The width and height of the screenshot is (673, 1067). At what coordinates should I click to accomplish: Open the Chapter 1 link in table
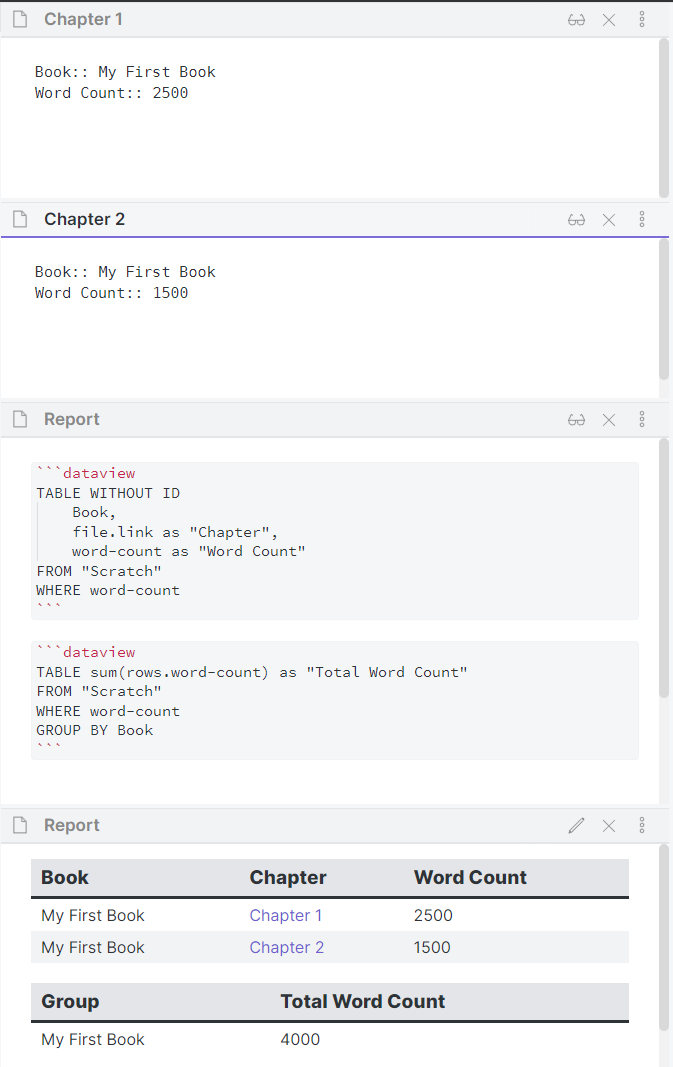click(x=286, y=916)
